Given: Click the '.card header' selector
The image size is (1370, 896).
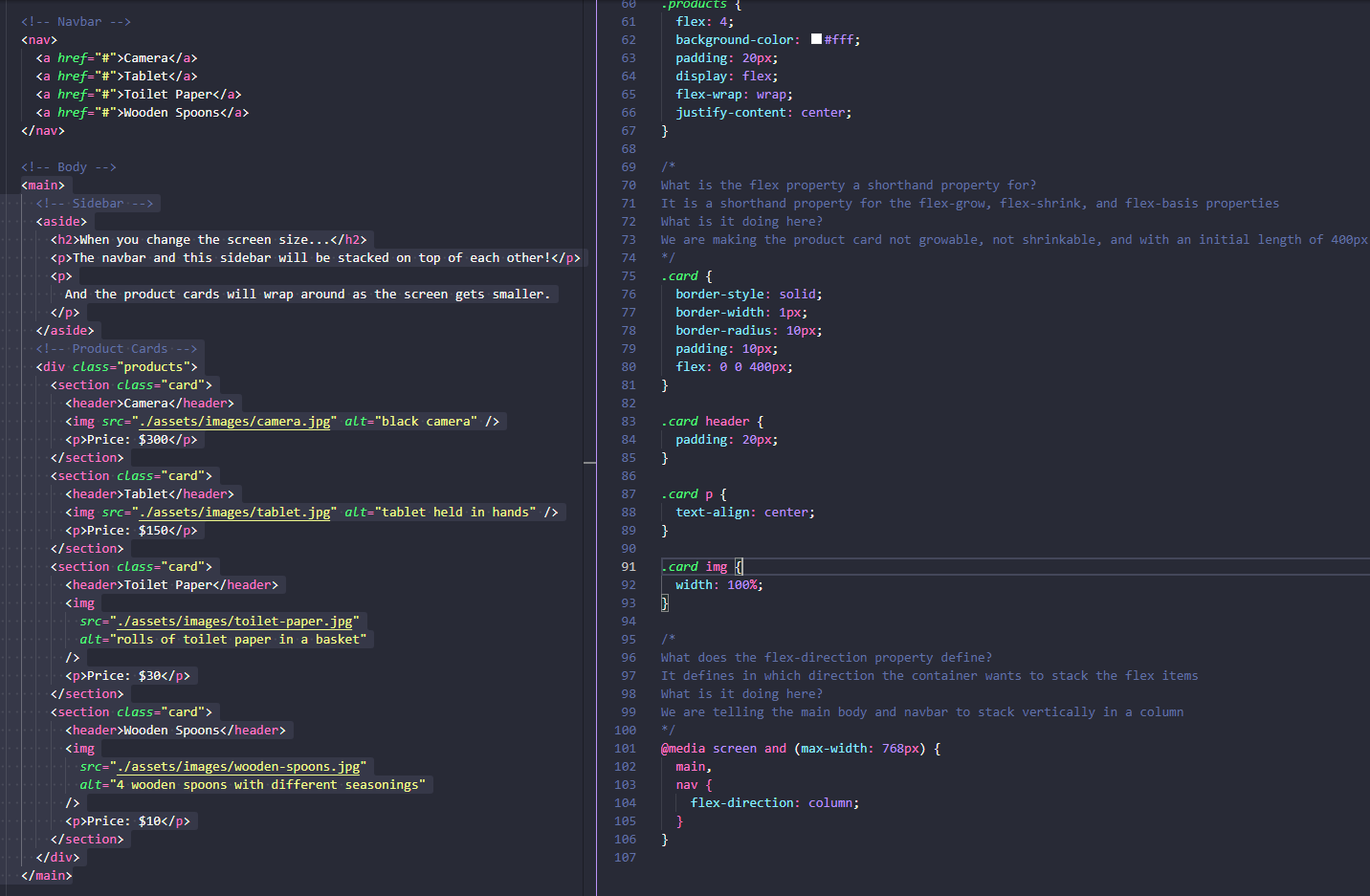Looking at the screenshot, I should [x=713, y=421].
